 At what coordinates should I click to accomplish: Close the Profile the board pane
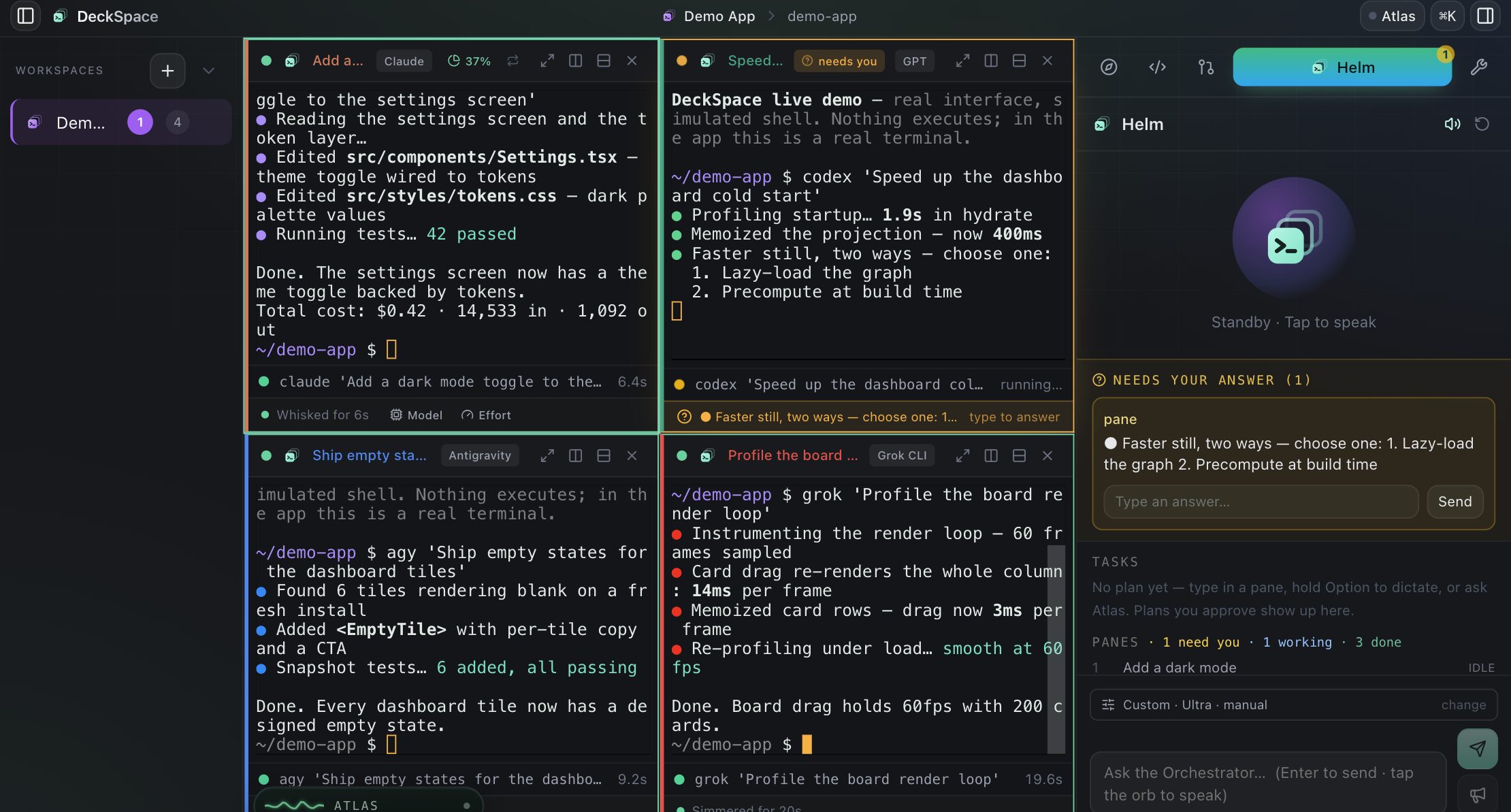1047,455
